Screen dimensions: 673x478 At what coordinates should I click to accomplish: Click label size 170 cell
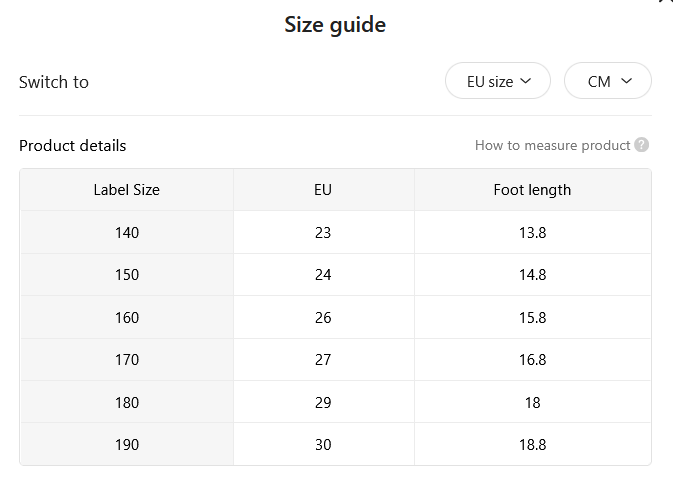[127, 360]
